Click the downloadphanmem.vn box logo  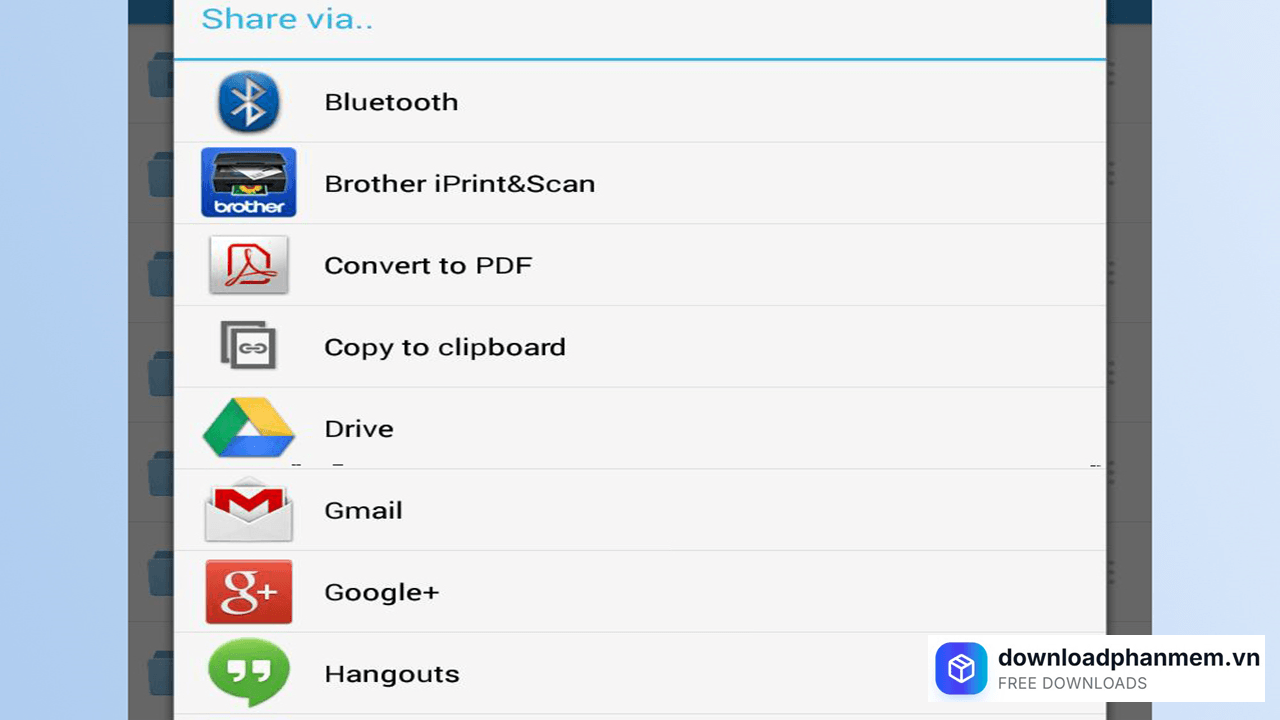pyautogui.click(x=961, y=668)
